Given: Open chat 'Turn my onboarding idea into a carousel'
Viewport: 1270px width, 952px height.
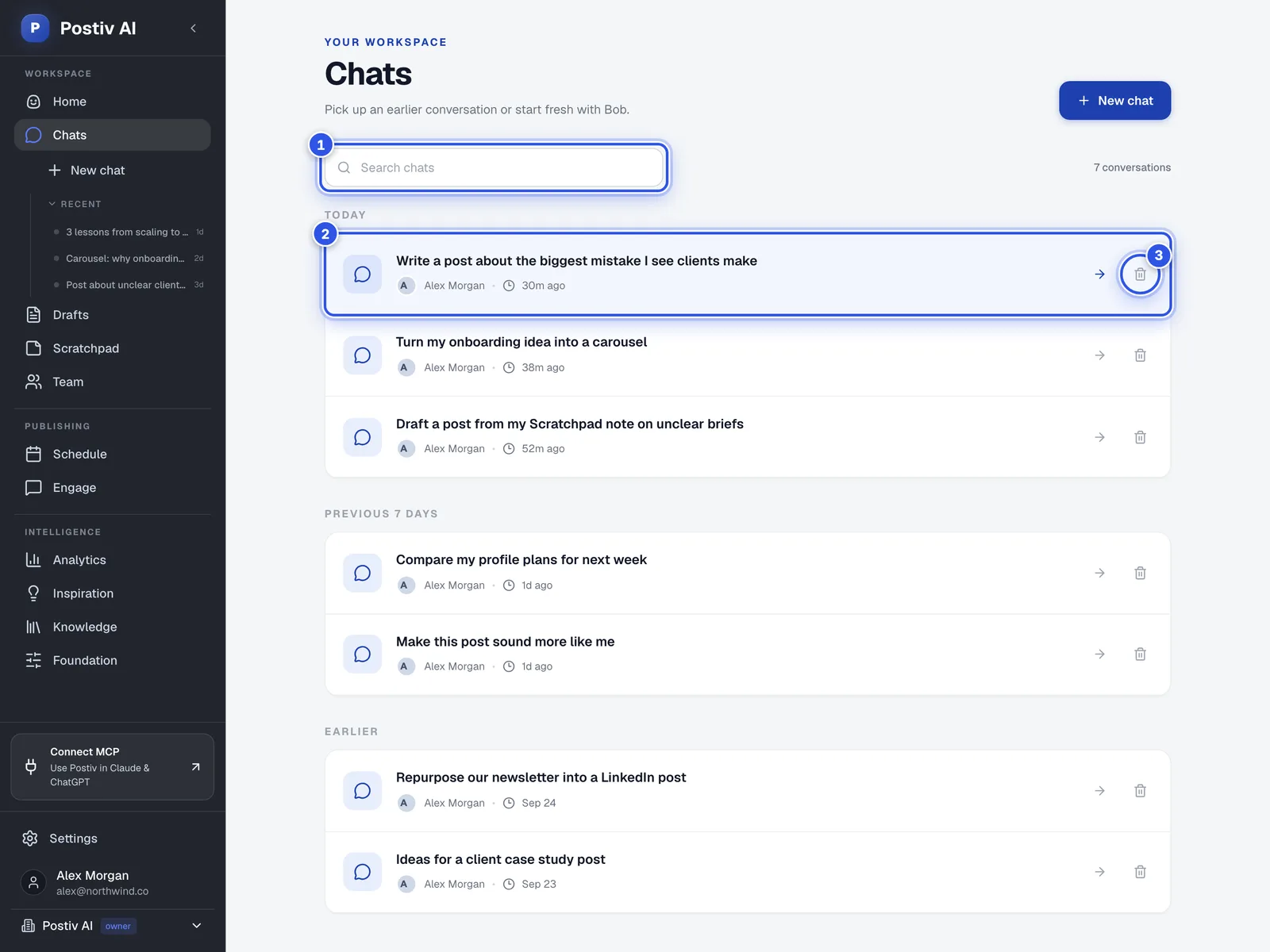Looking at the screenshot, I should coord(748,355).
